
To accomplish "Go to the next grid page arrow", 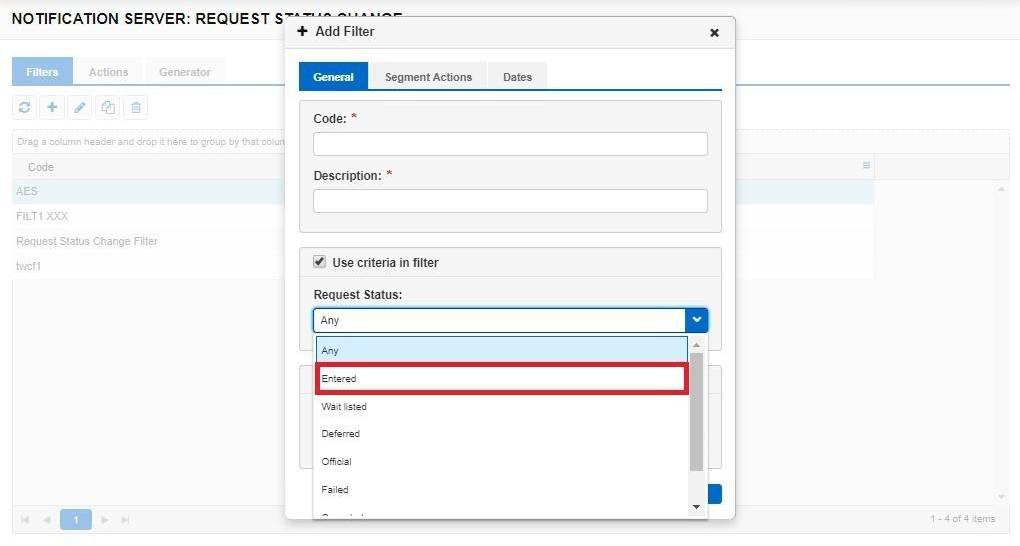I will click(x=103, y=520).
